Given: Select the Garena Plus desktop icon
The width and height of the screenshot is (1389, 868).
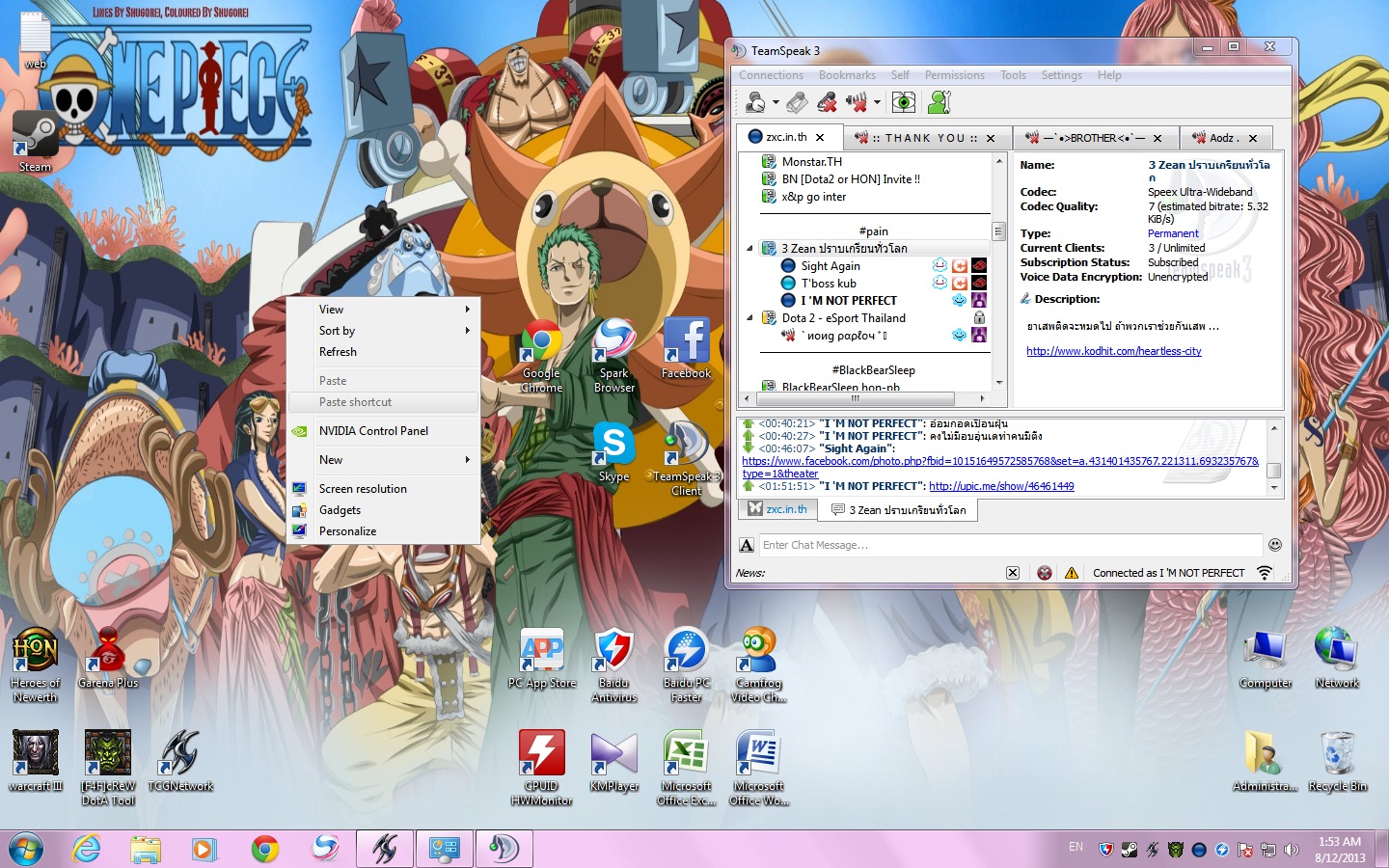Looking at the screenshot, I should (108, 660).
